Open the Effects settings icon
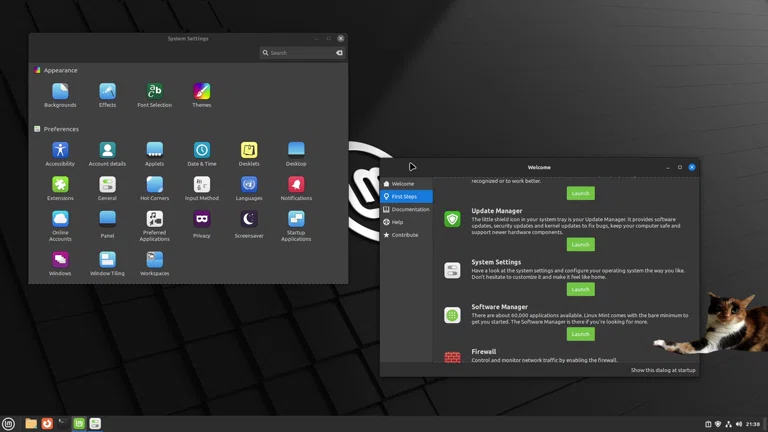 coord(107,95)
